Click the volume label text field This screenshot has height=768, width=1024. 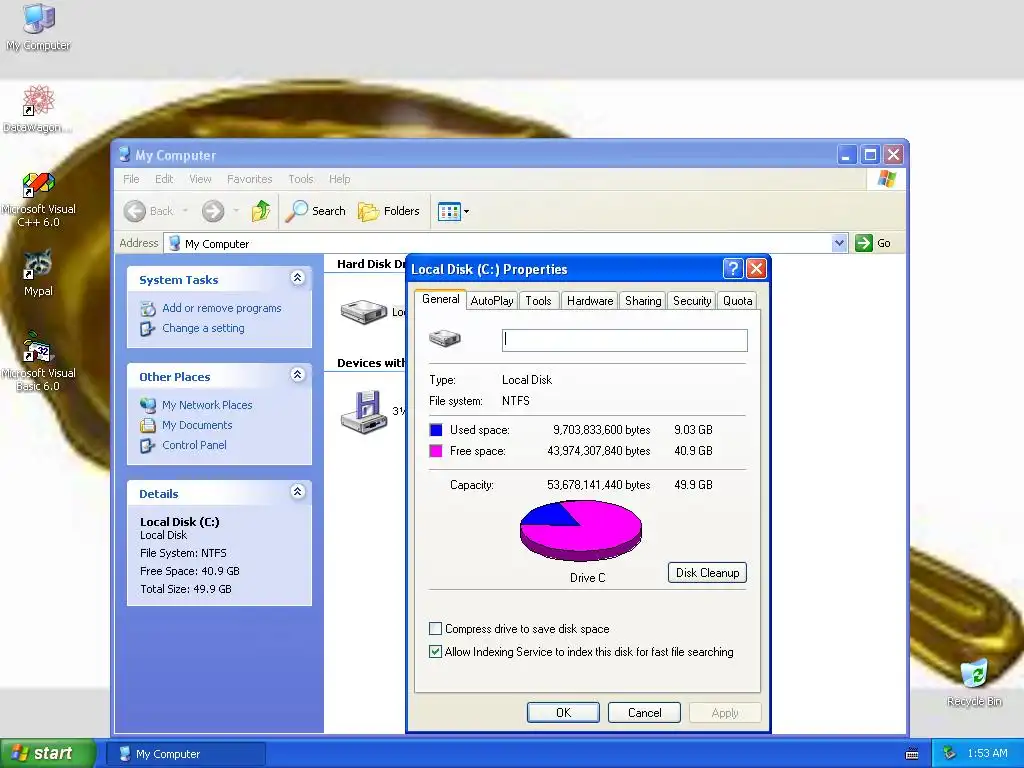[624, 340]
